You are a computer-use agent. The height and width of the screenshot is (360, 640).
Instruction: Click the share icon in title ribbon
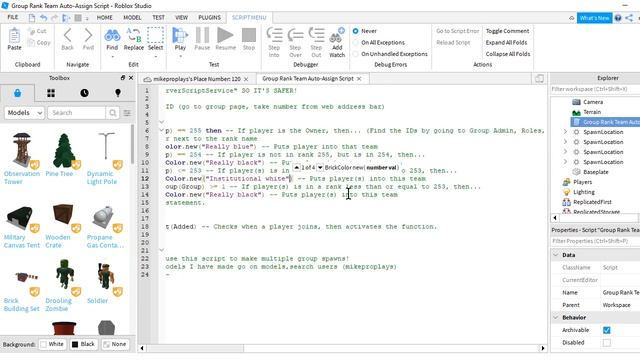click(629, 18)
